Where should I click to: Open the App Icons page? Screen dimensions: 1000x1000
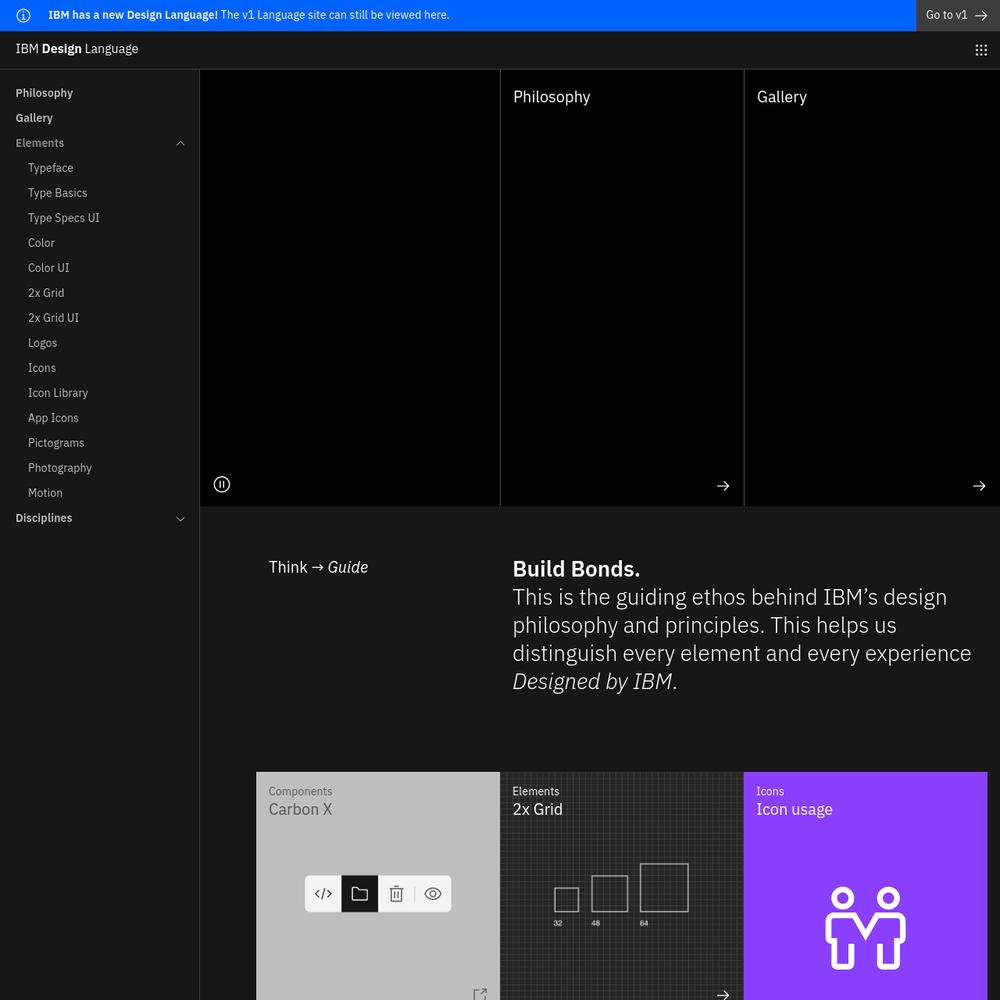click(53, 418)
